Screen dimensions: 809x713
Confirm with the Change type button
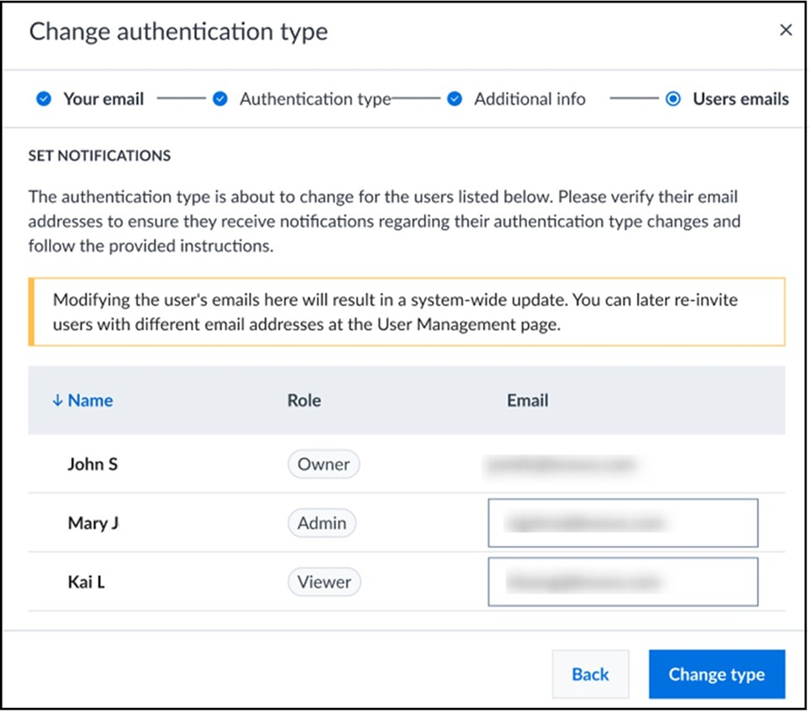click(x=716, y=674)
